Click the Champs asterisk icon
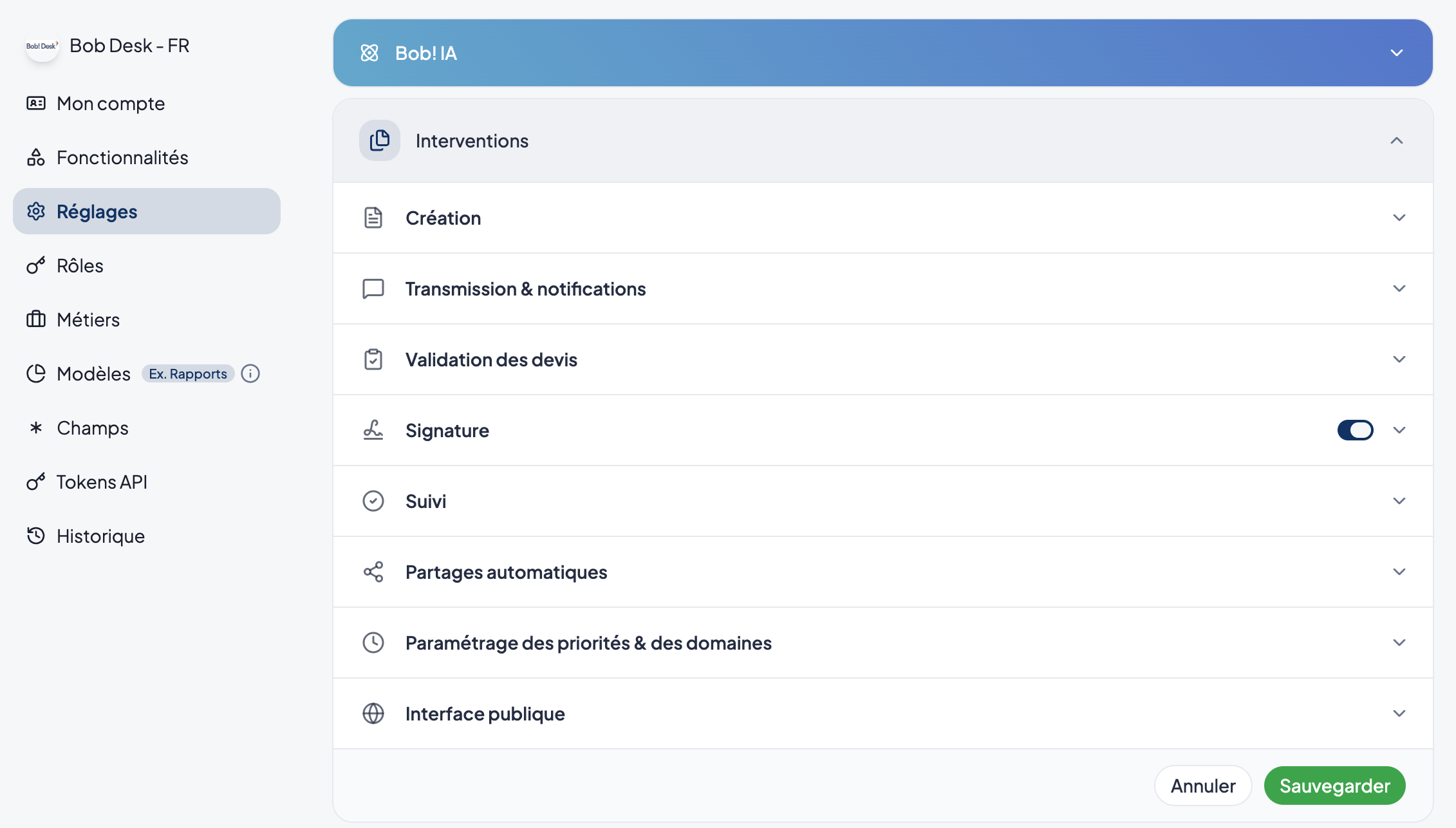The height and width of the screenshot is (828, 1456). click(x=36, y=428)
